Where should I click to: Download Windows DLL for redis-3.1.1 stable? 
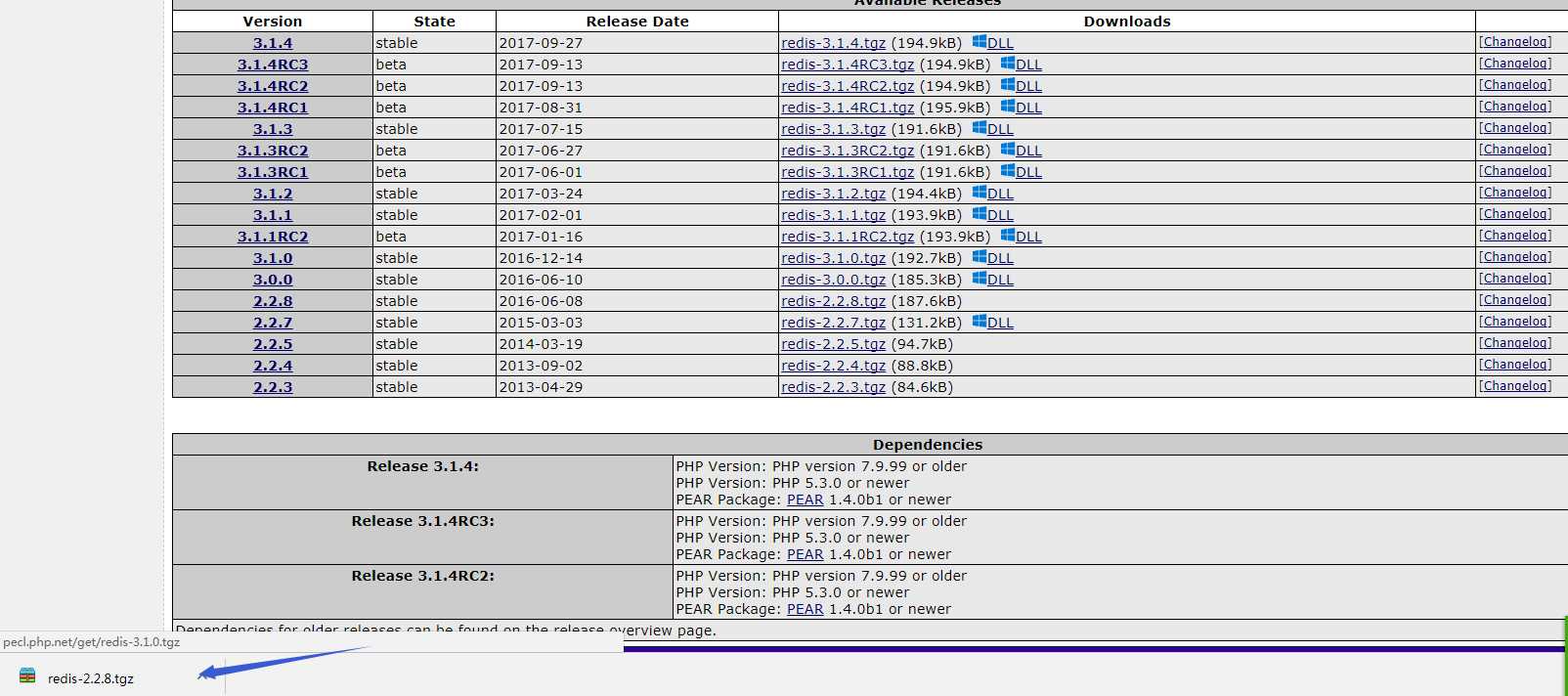tap(993, 215)
